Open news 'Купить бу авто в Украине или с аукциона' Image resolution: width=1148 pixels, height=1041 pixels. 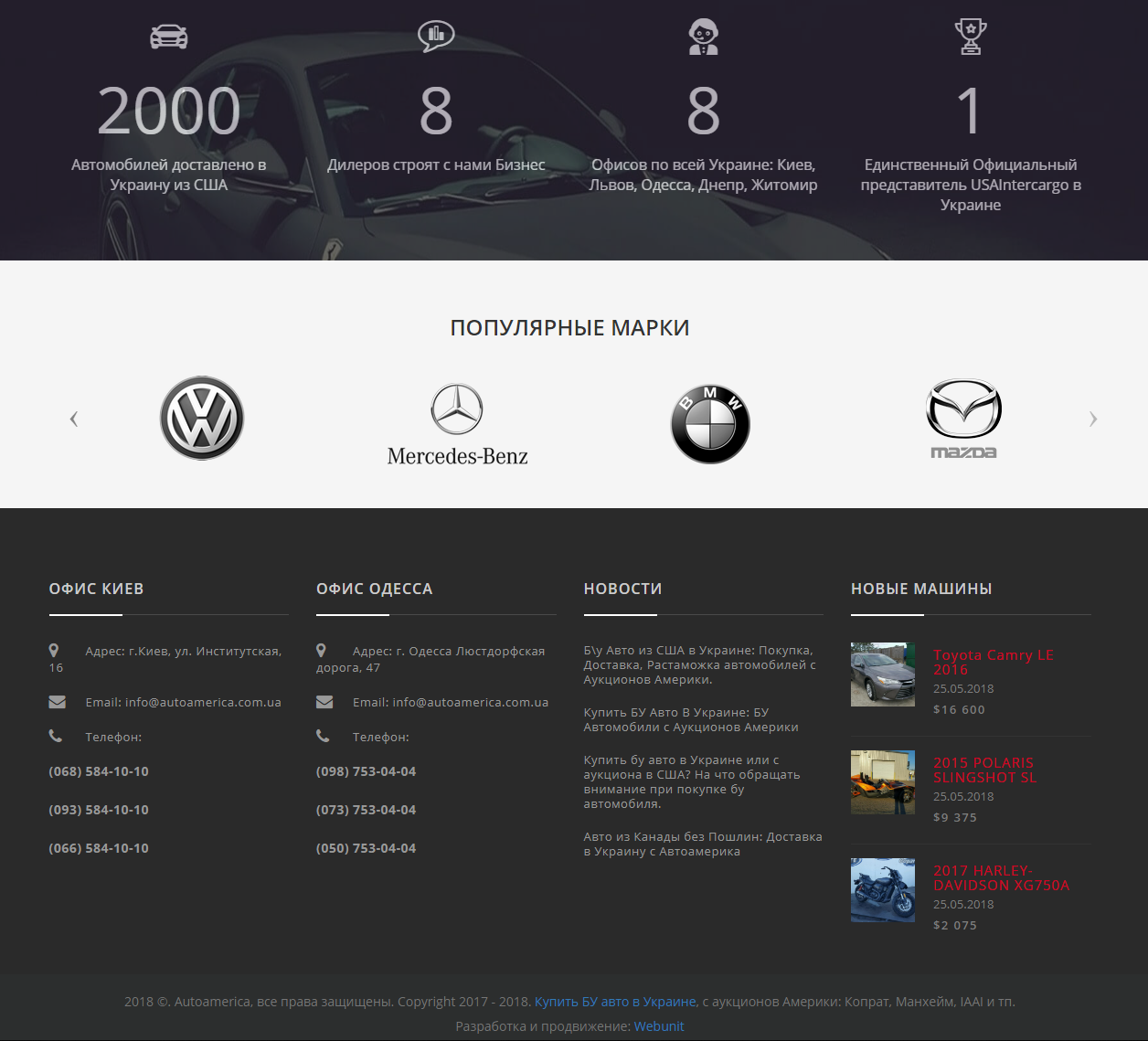pos(692,781)
